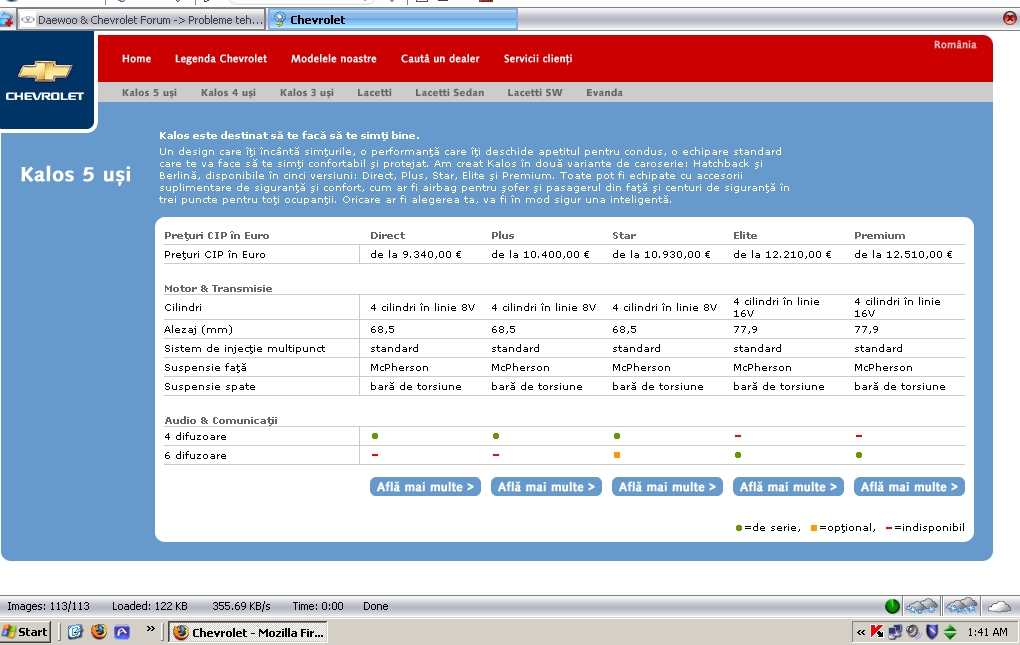Launch Firefox from Quick Launch icon
Image resolution: width=1020 pixels, height=645 pixels.
(98, 632)
